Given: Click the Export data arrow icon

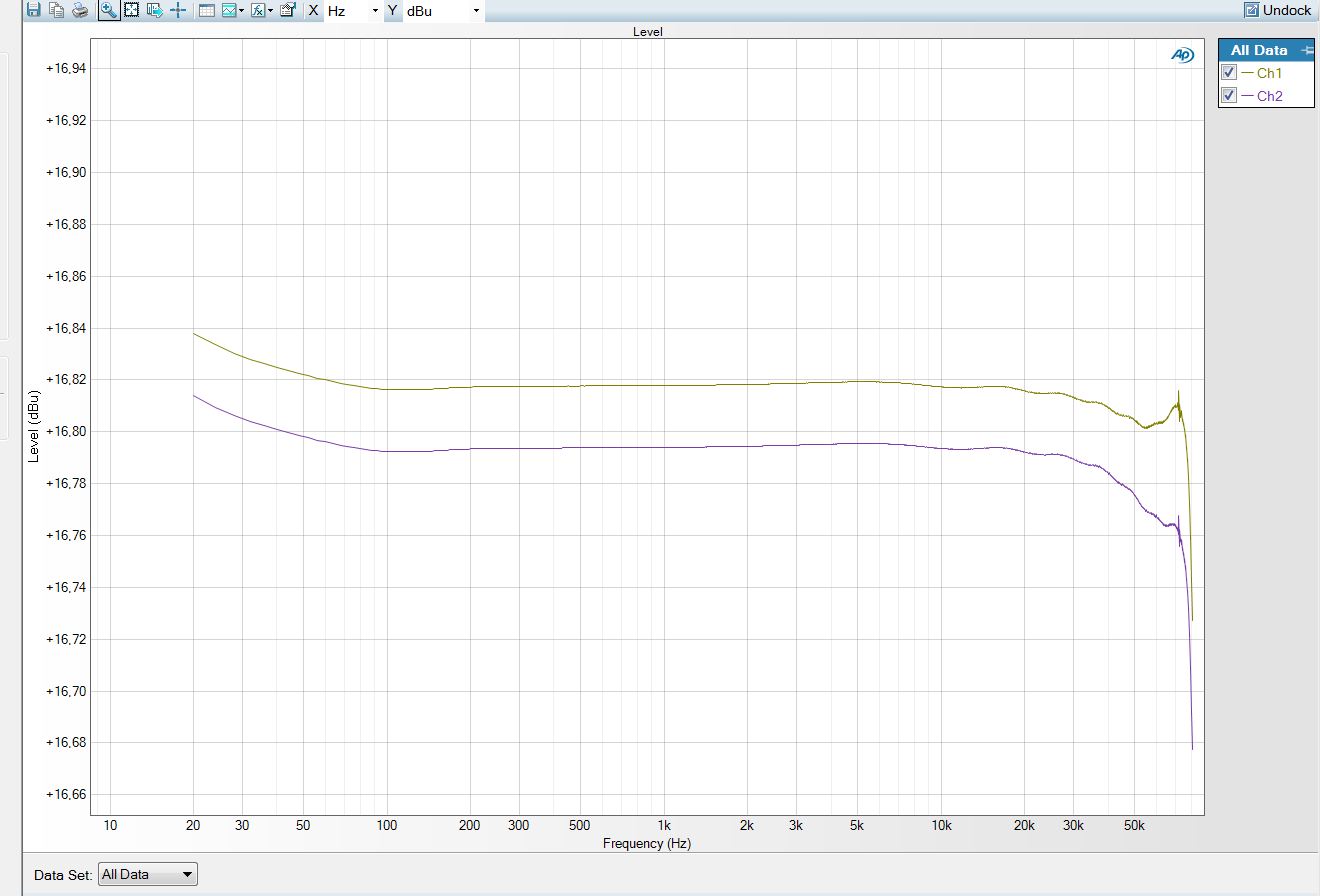Looking at the screenshot, I should tap(155, 10).
